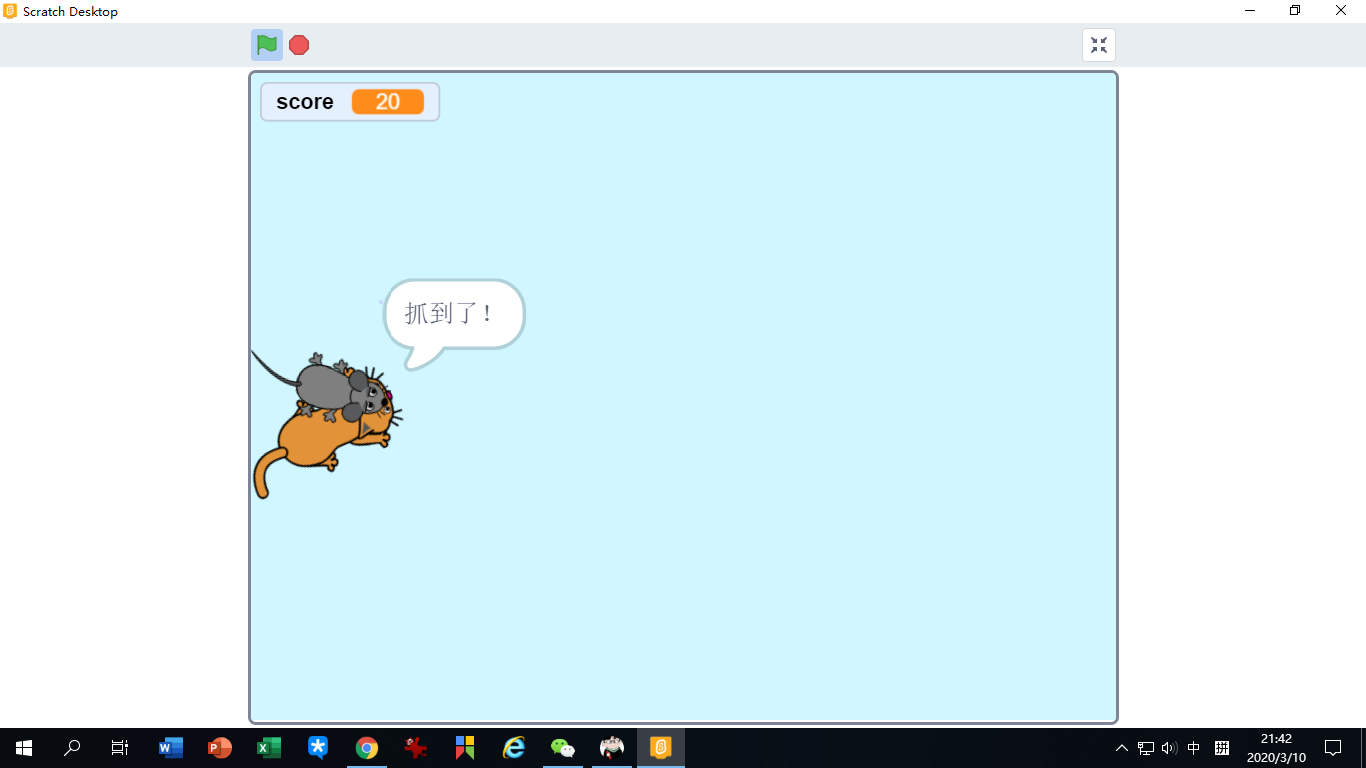Click the 拼 Pinyin IME mode icon
The image size is (1366, 768).
click(x=1222, y=748)
